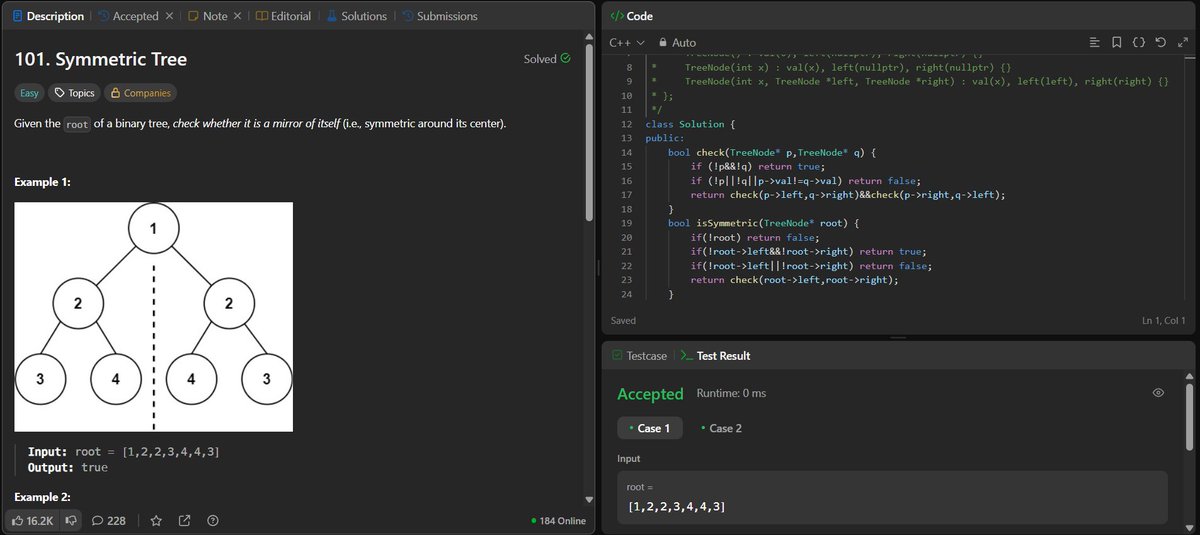
Task: Expand the code editor to fullscreen
Action: tap(1181, 42)
